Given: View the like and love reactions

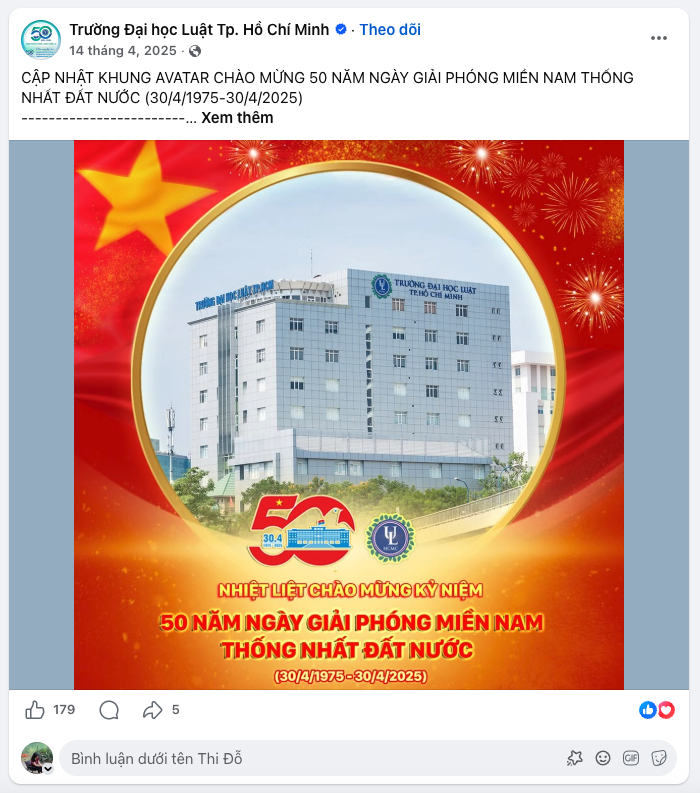Looking at the screenshot, I should [657, 710].
